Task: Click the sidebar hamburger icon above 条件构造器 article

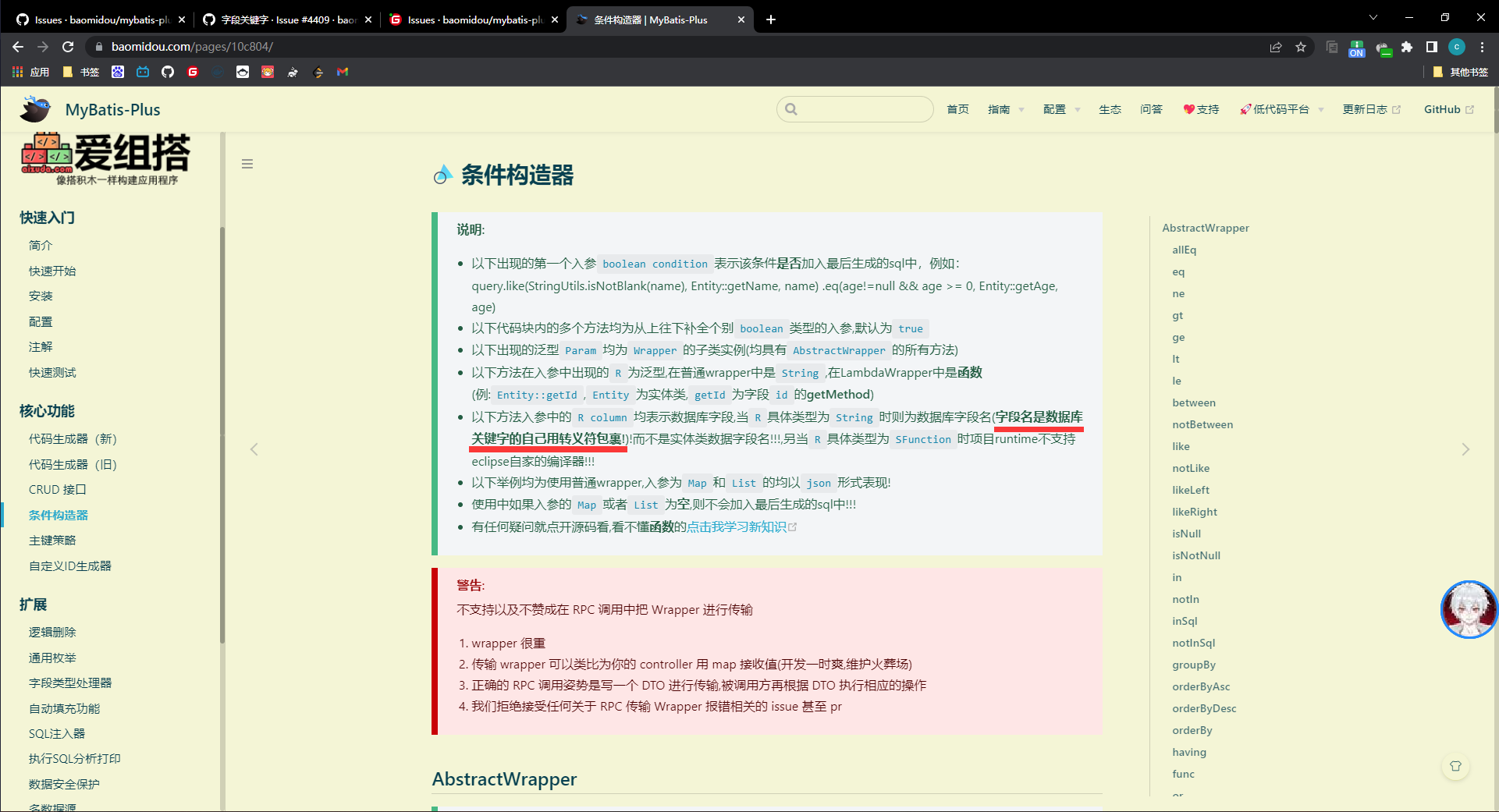Action: 247,164
